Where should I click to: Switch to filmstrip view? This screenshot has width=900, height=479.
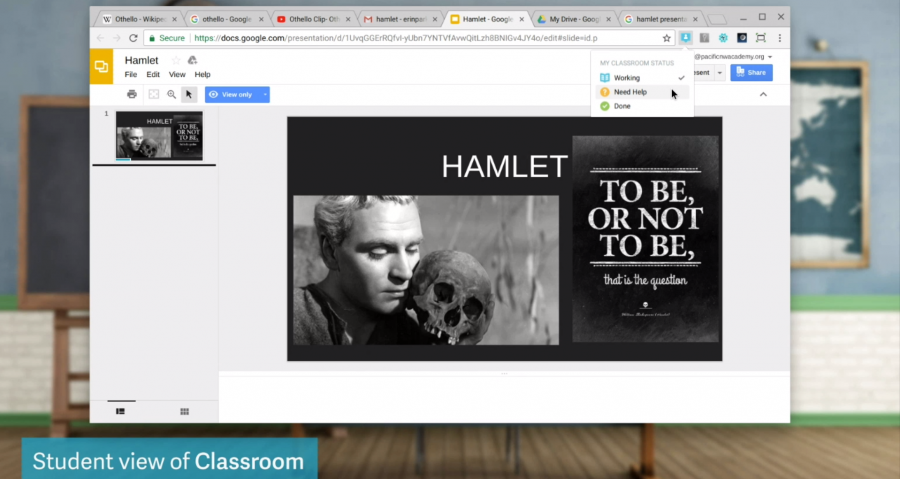click(121, 411)
